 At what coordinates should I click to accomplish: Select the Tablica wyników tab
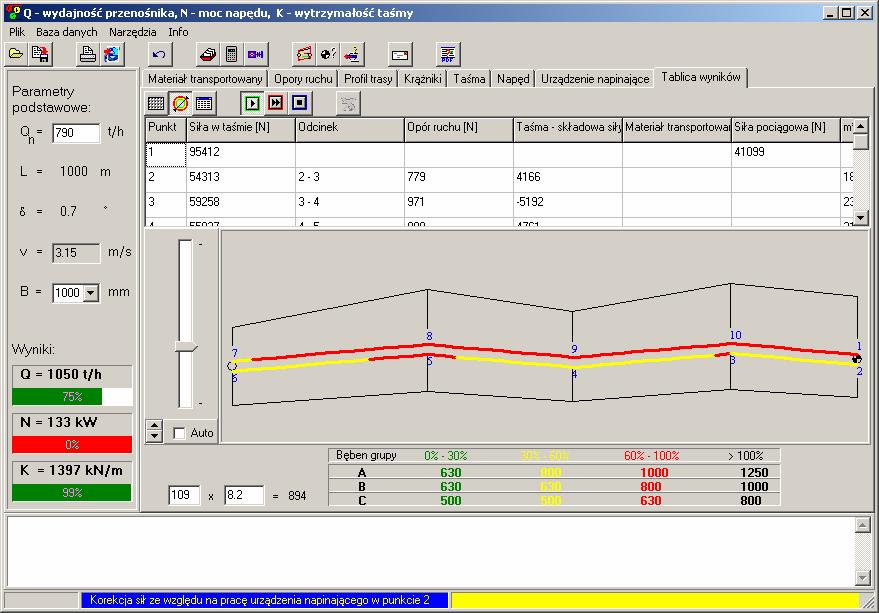point(701,77)
